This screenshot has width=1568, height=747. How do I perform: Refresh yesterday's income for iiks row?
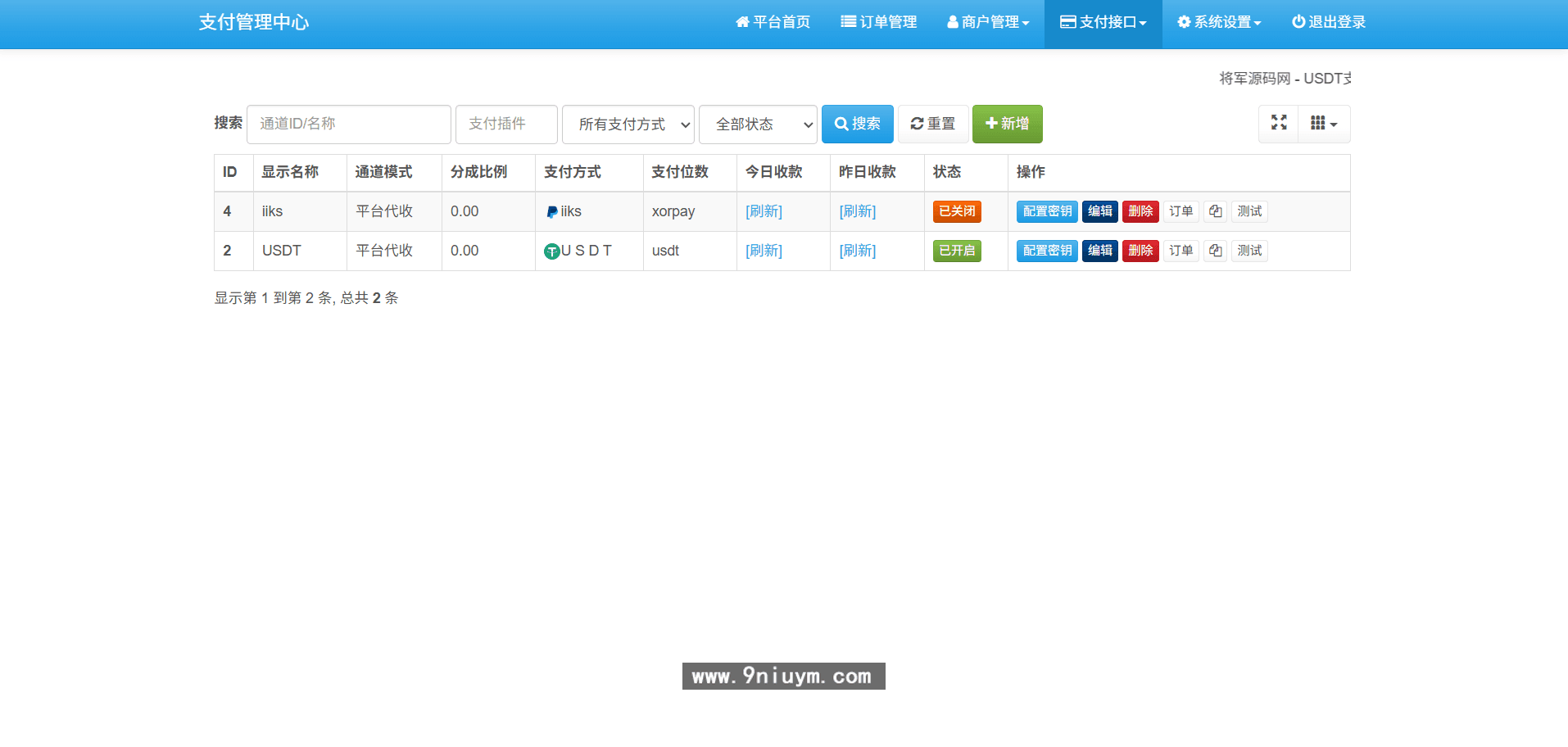point(858,211)
